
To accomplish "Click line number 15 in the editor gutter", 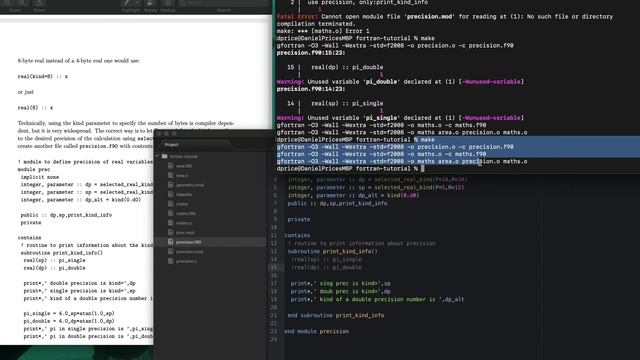I will coord(273,267).
